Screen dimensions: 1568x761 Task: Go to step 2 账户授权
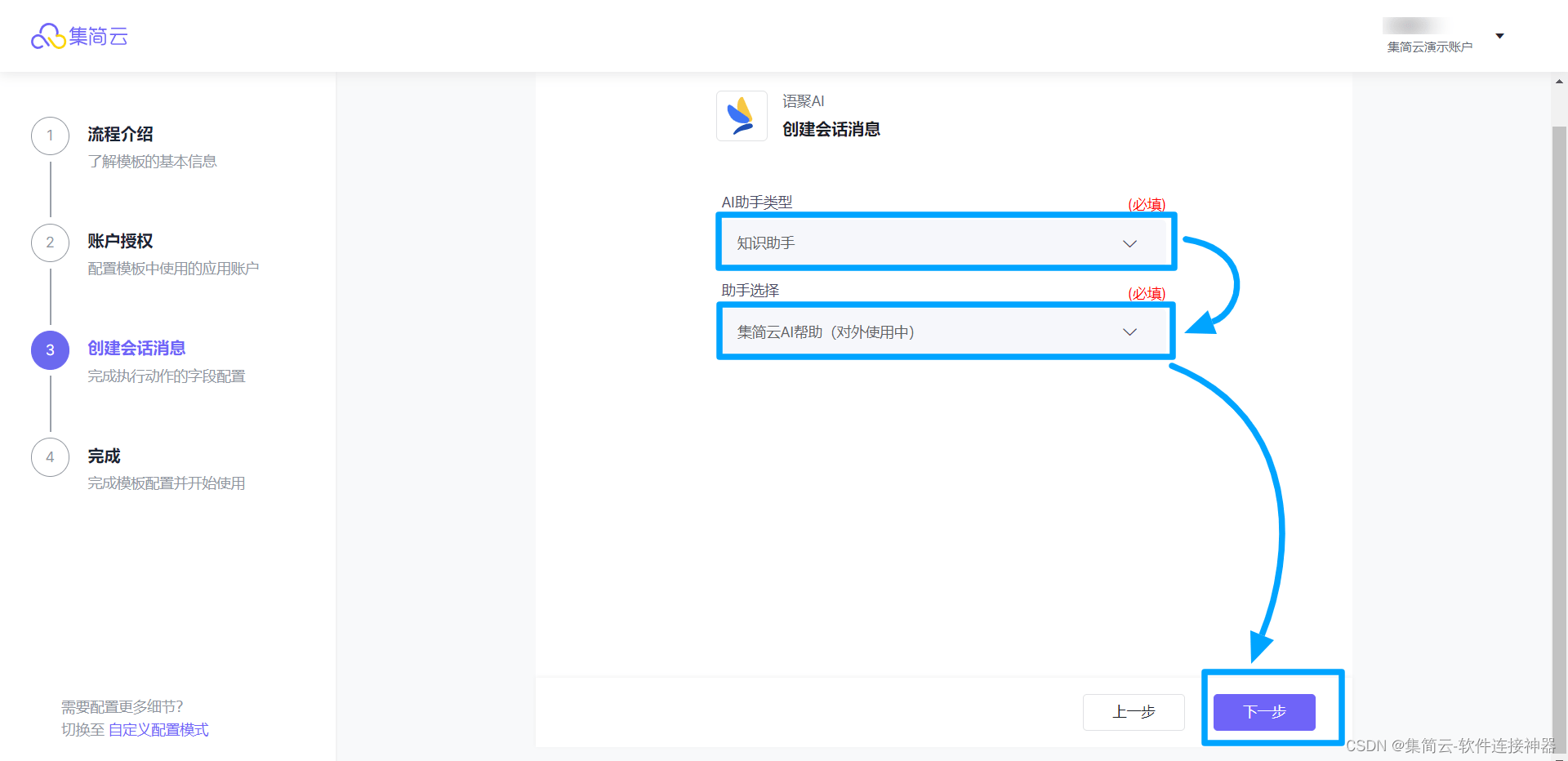tap(120, 241)
